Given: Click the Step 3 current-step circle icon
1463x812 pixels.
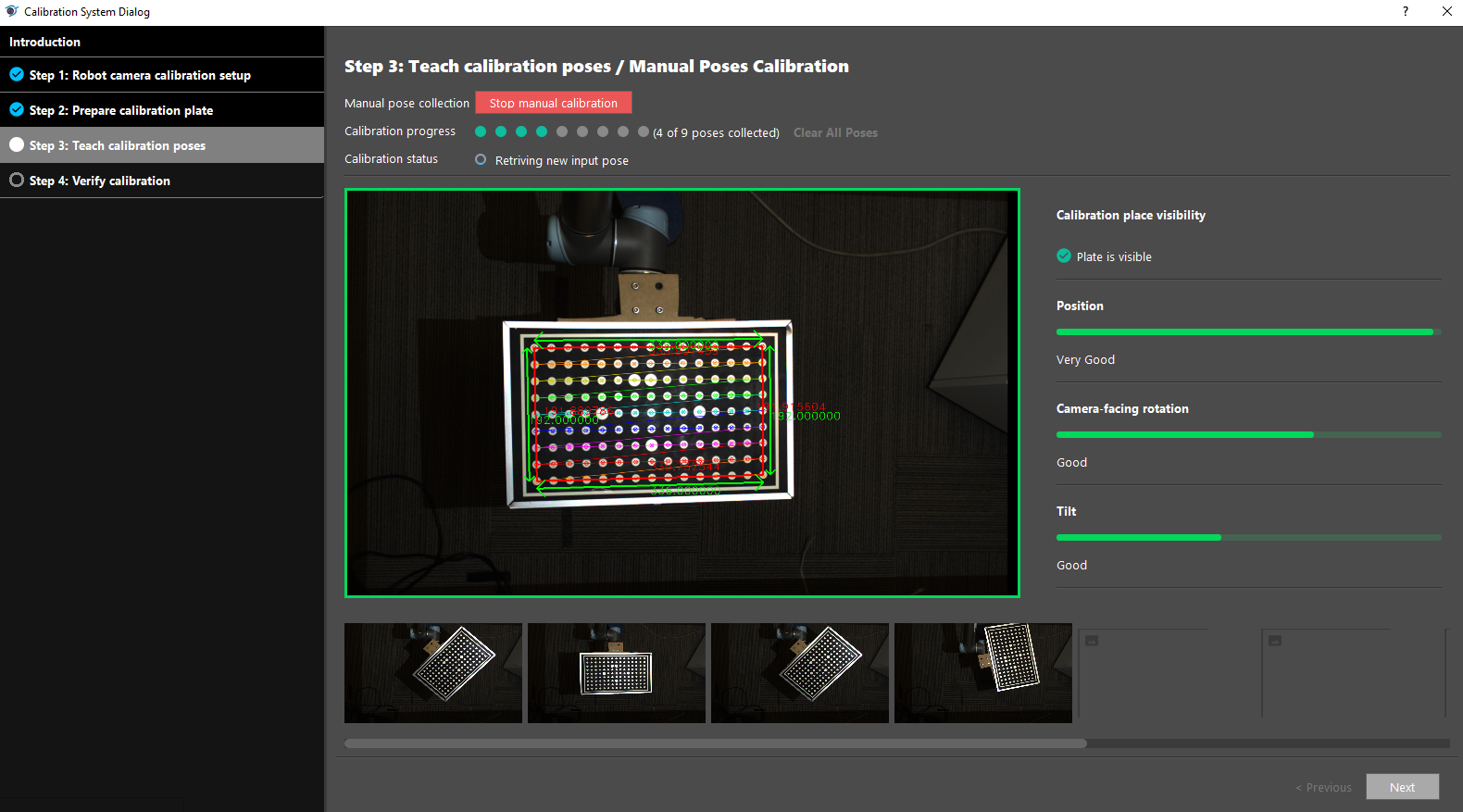Looking at the screenshot, I should point(17,144).
